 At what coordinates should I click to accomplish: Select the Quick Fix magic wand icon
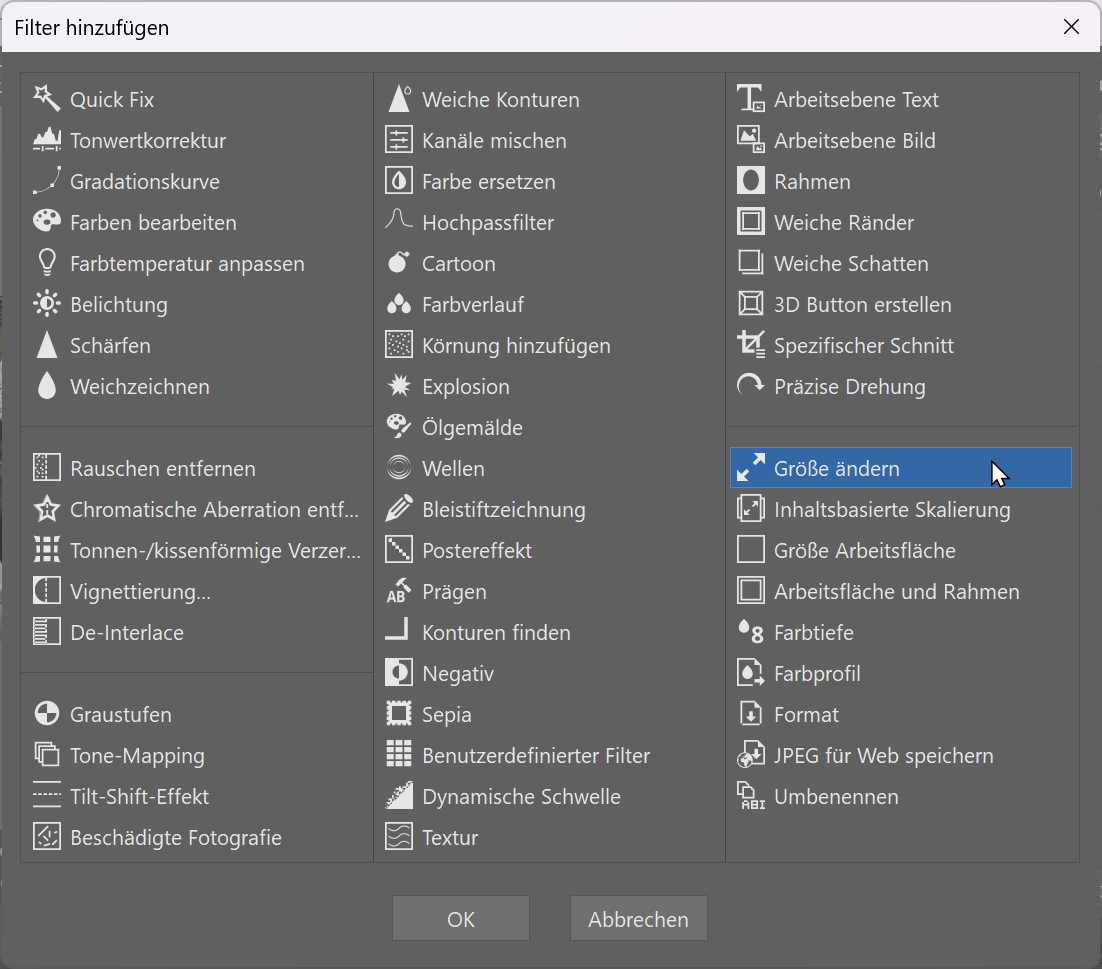coord(47,98)
